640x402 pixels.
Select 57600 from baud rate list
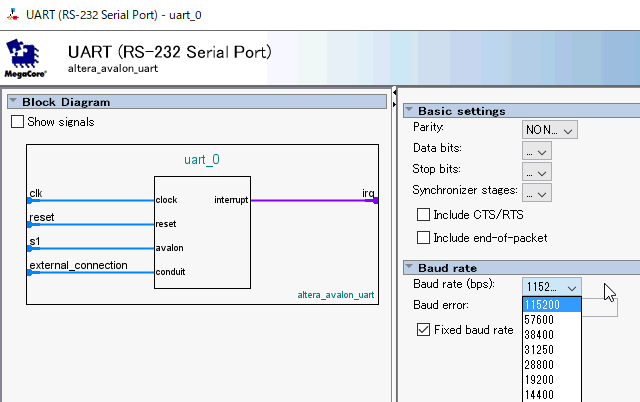tap(551, 320)
